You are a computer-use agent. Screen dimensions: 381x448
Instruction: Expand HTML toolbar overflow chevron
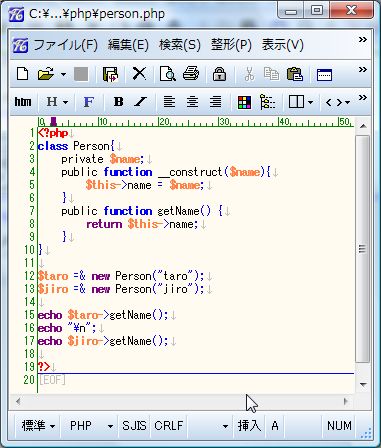tap(363, 98)
